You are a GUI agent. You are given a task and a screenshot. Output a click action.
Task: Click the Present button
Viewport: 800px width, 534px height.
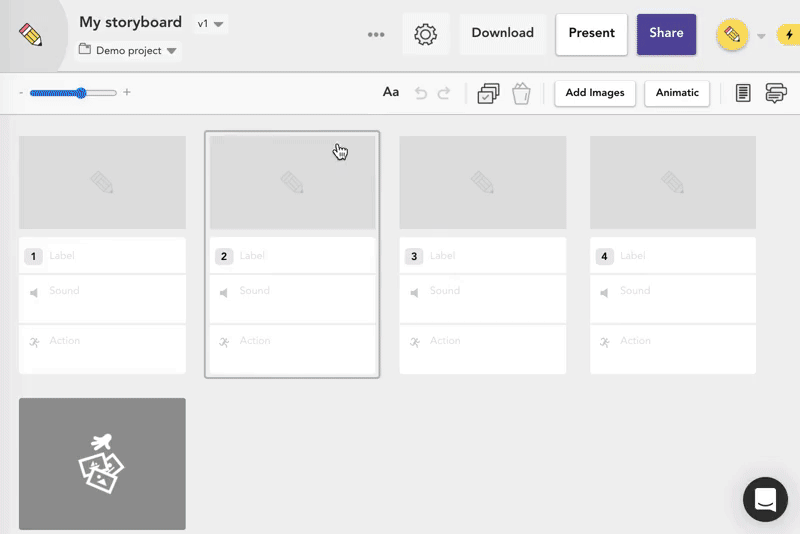[x=591, y=33]
